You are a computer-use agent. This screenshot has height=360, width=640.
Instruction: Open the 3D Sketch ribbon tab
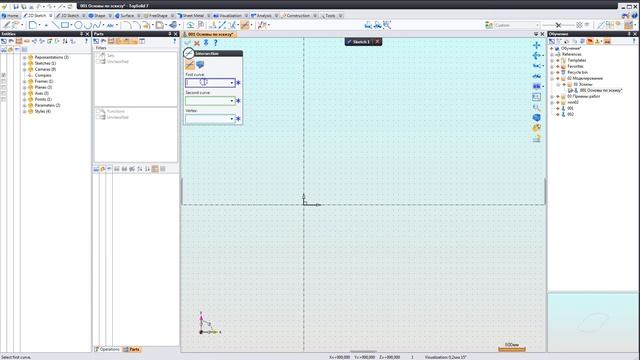point(70,16)
